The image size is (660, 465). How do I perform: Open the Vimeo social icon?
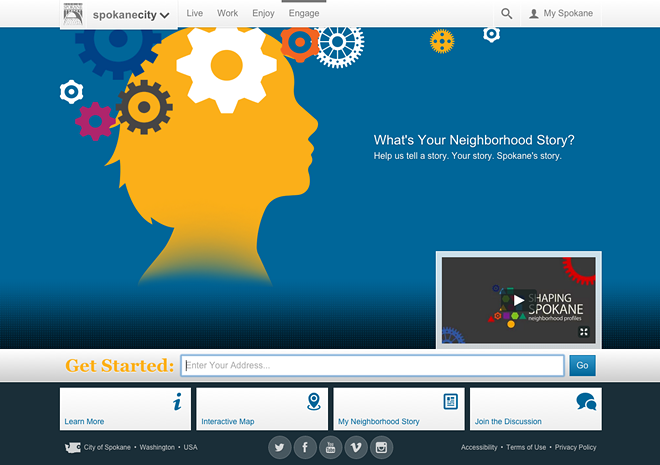pos(356,447)
